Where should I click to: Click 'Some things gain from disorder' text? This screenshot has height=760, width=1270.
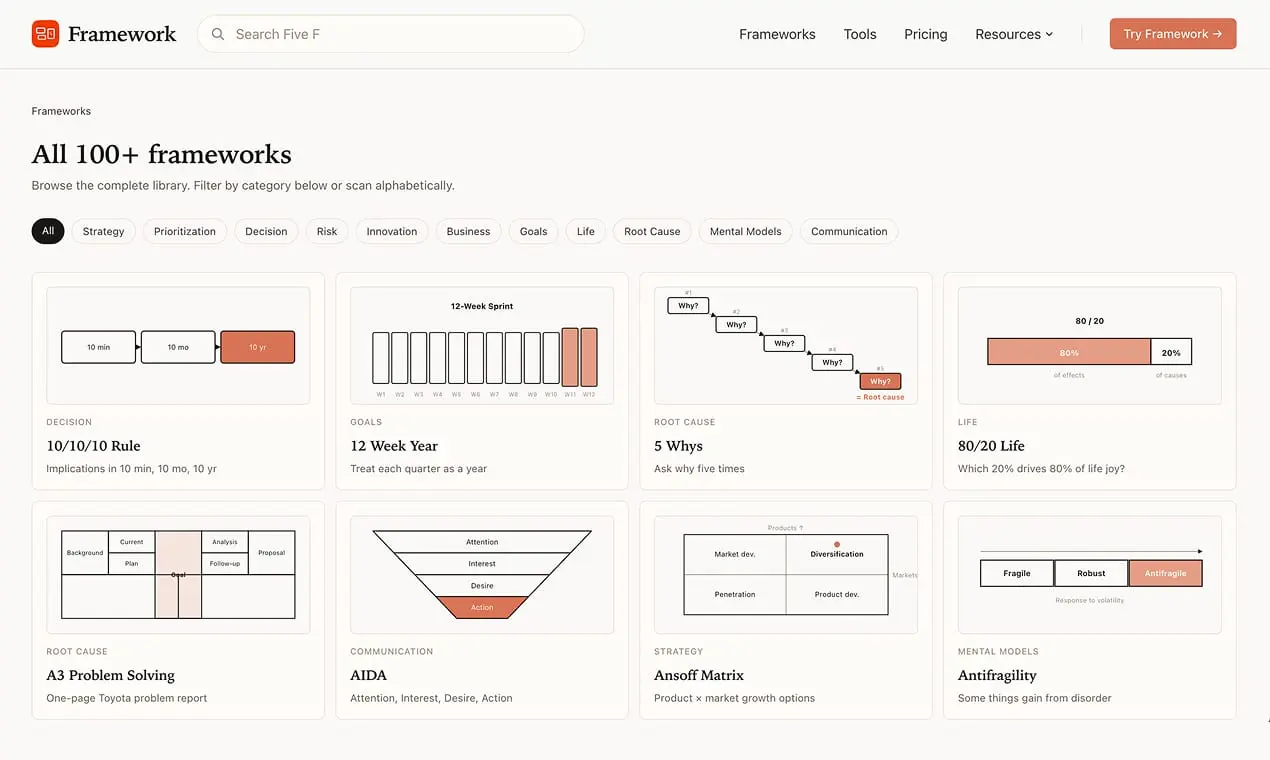pyautogui.click(x=1035, y=698)
